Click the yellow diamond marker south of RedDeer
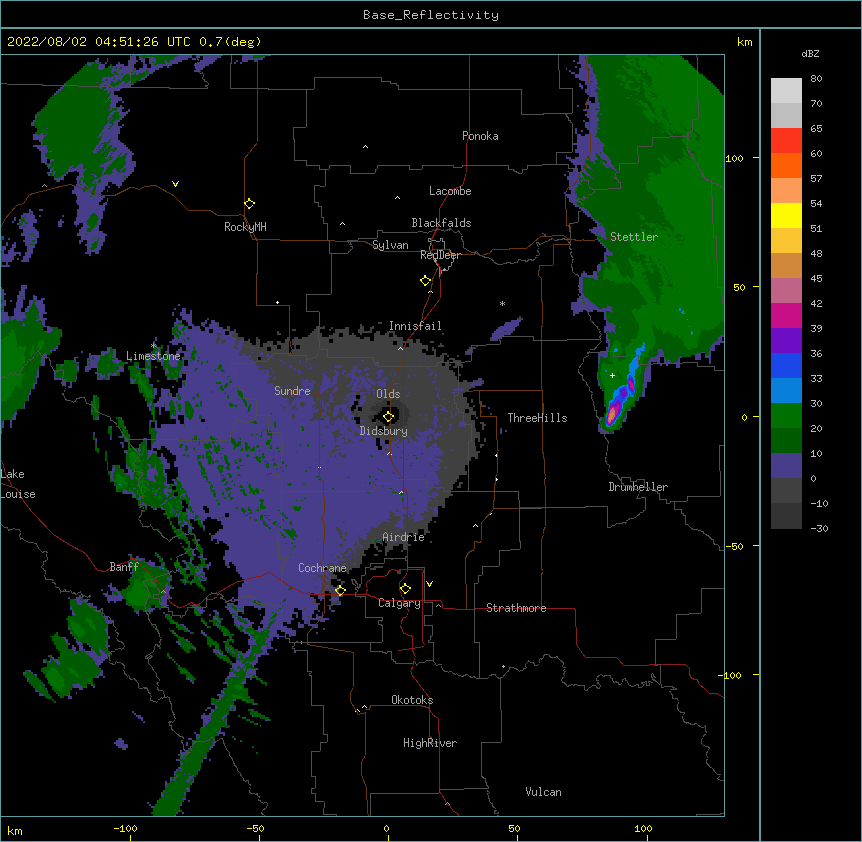Viewport: 862px width, 842px height. click(426, 281)
